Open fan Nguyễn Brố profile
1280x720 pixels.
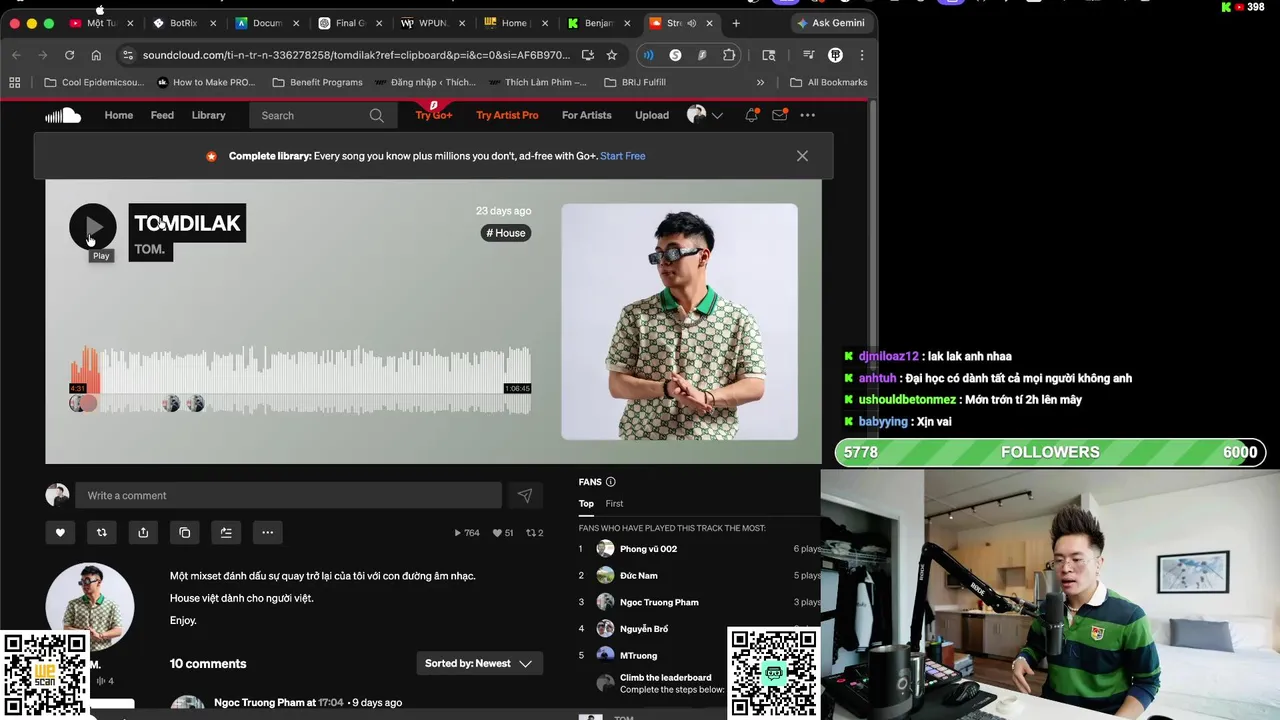(x=644, y=629)
